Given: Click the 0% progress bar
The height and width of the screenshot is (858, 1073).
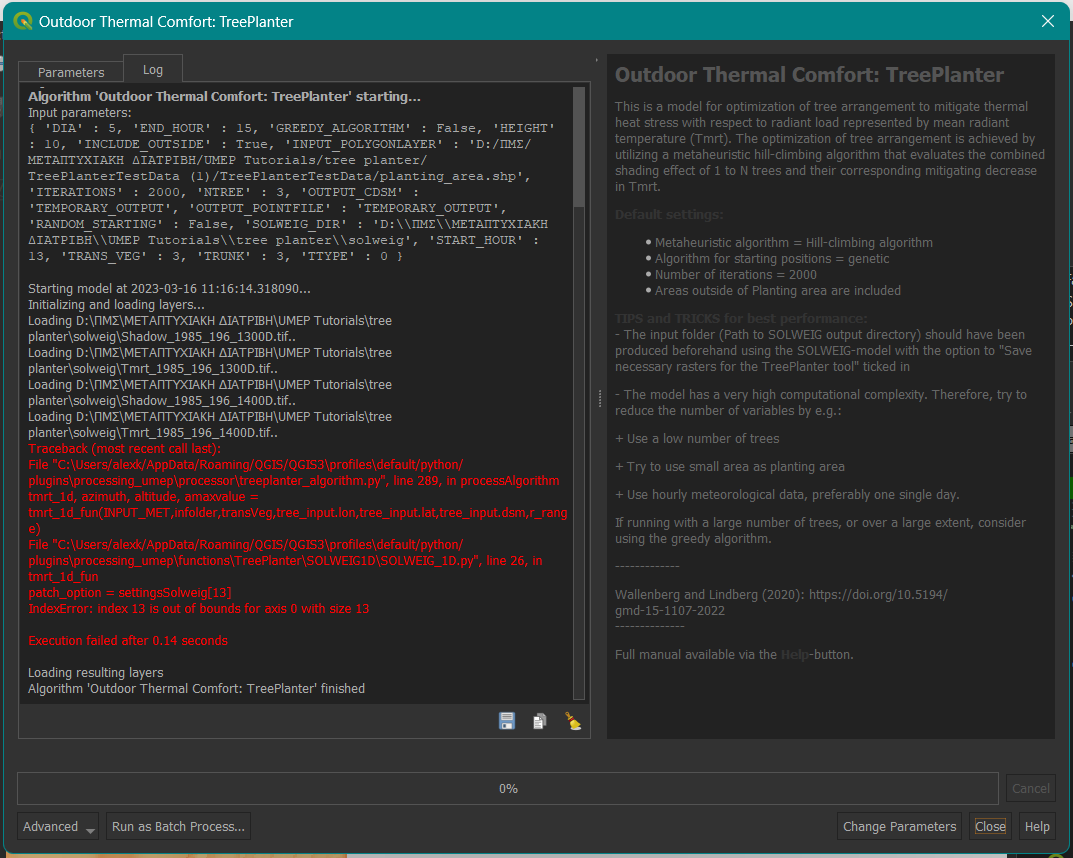Looking at the screenshot, I should tap(508, 788).
